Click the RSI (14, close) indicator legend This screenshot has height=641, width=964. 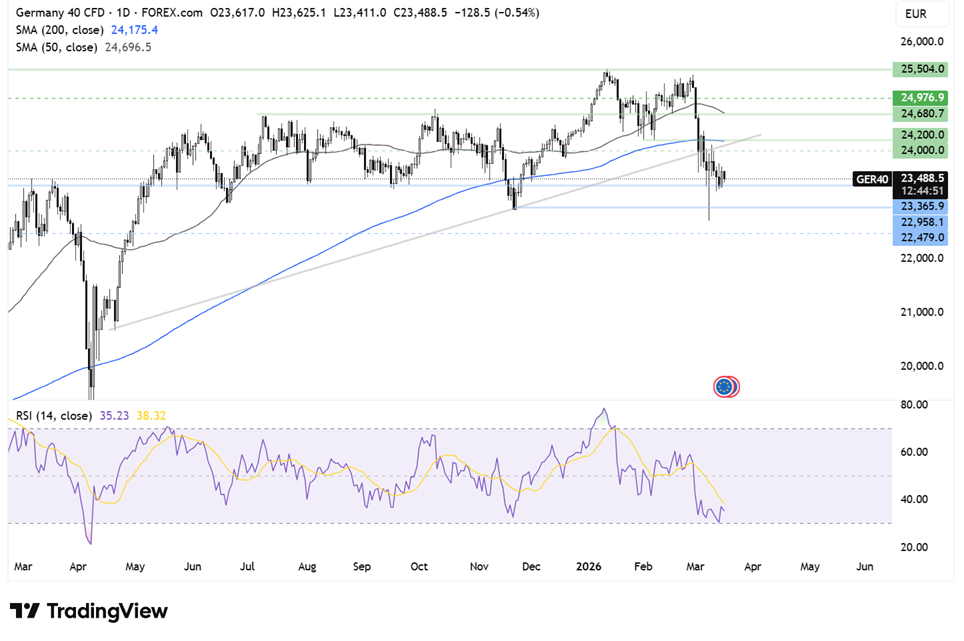(54, 416)
